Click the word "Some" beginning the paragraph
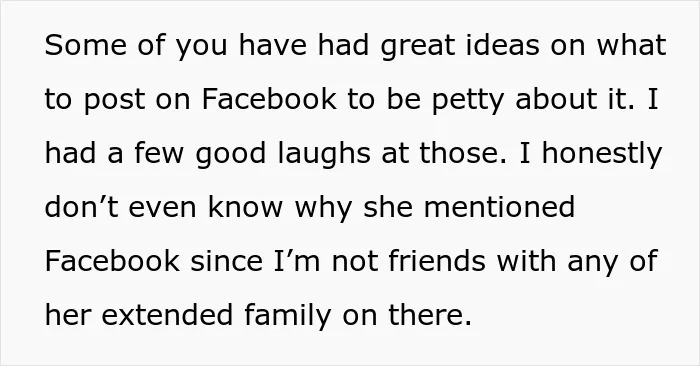 click(85, 45)
